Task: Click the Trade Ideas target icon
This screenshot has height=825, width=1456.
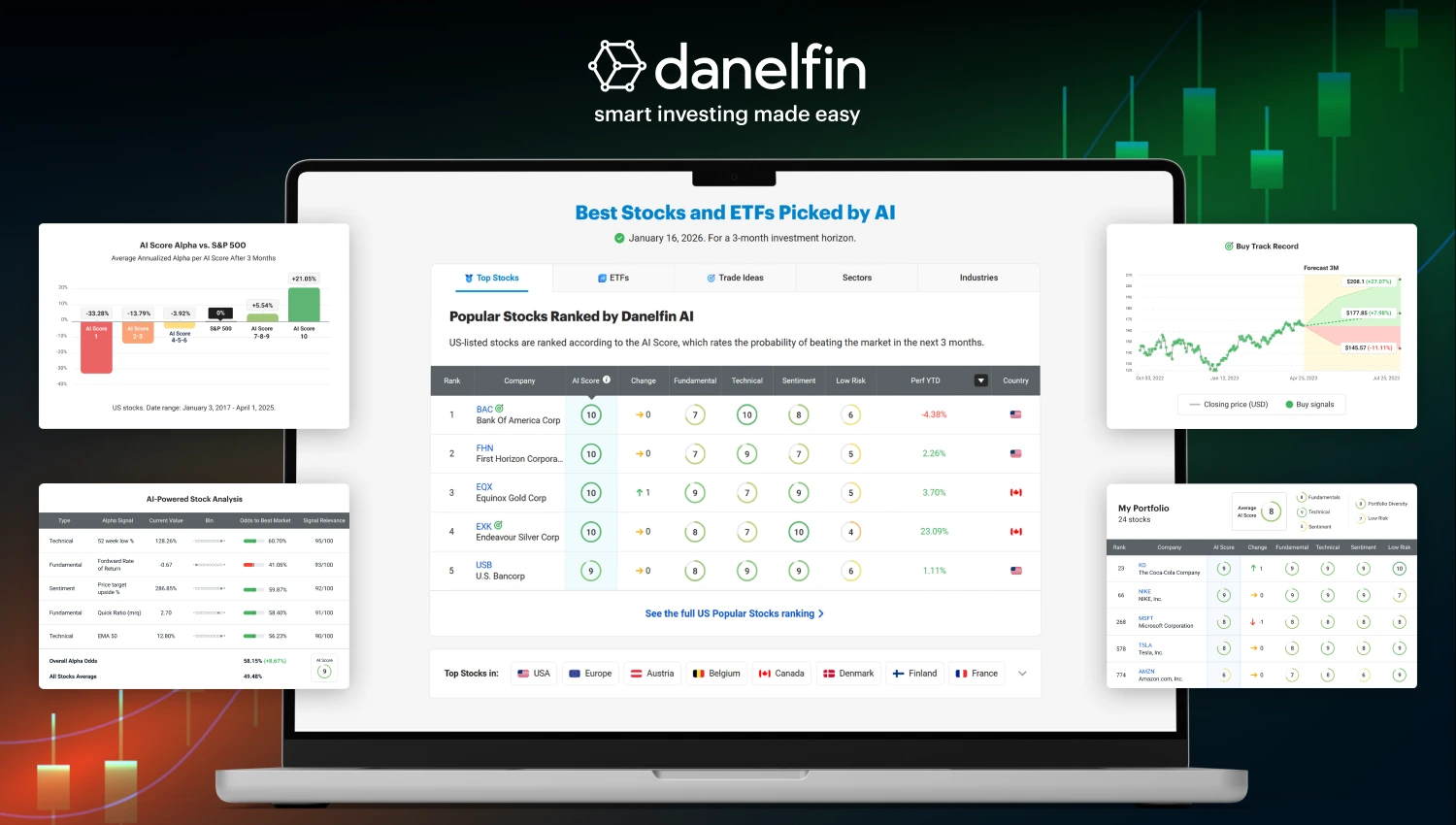Action: [x=711, y=278]
